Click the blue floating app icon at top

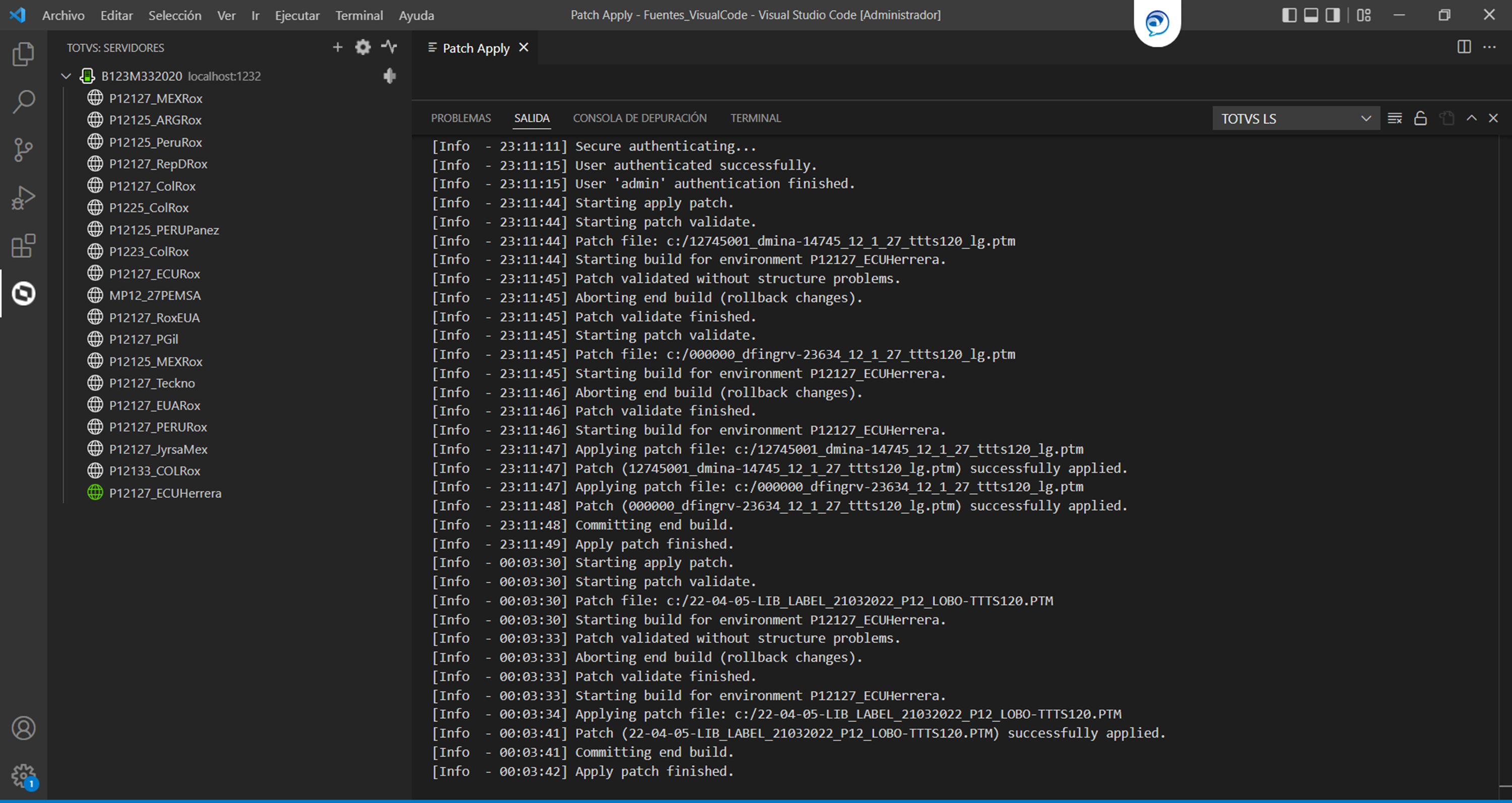(x=1157, y=24)
